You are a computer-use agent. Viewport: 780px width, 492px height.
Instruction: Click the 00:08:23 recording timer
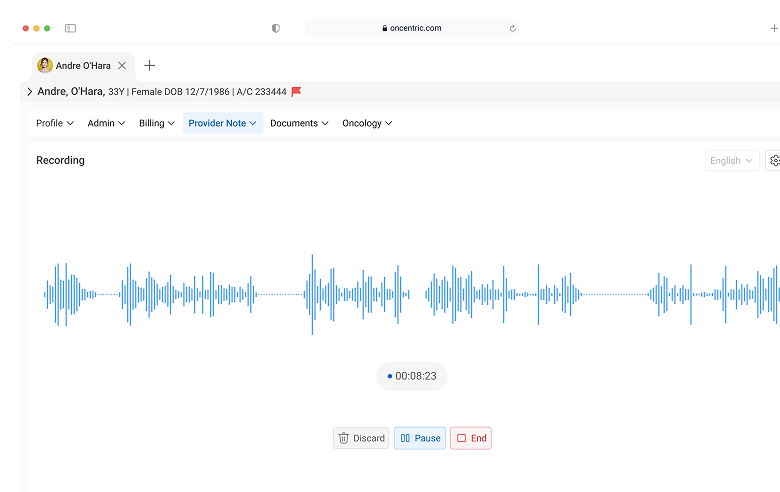pyautogui.click(x=412, y=376)
